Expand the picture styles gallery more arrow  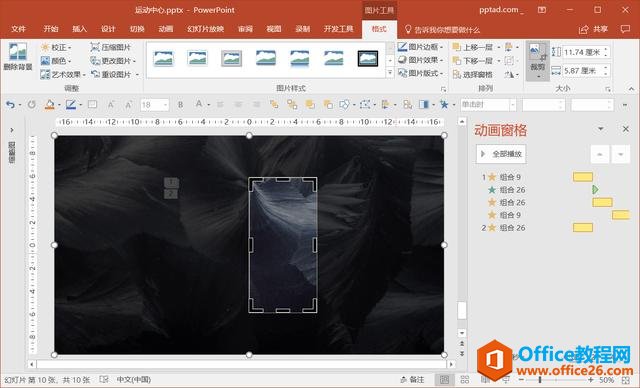point(390,73)
